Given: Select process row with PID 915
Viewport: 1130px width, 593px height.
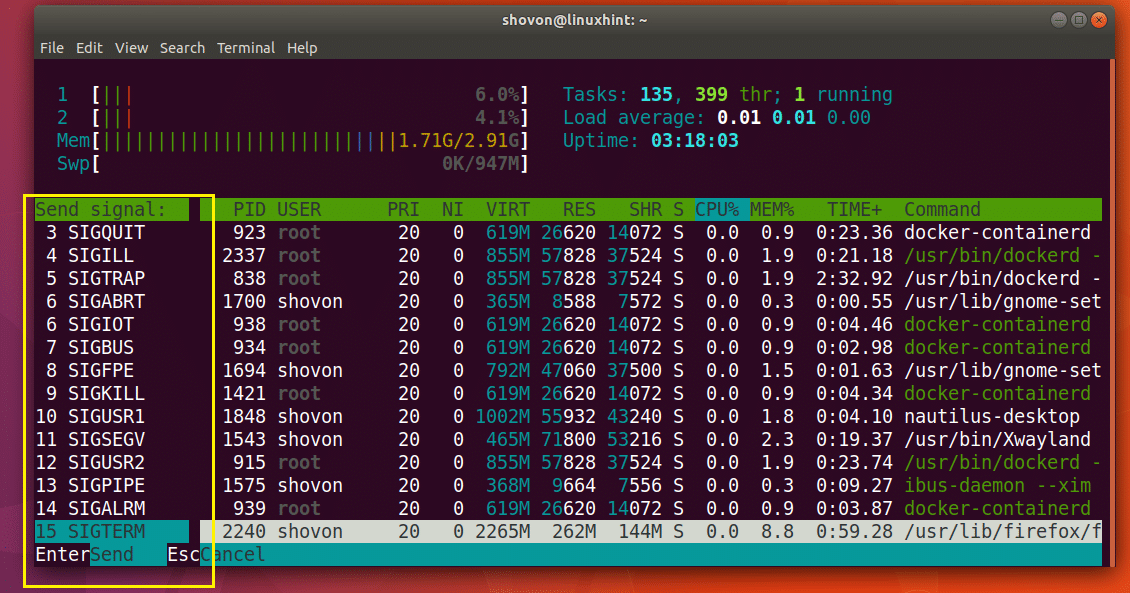Looking at the screenshot, I should (651, 463).
